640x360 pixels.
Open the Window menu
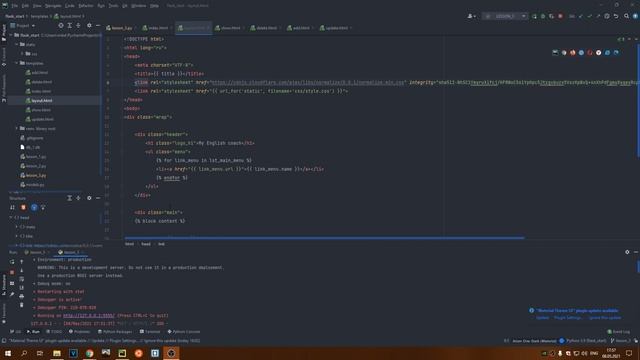pyautogui.click(x=139, y=6)
